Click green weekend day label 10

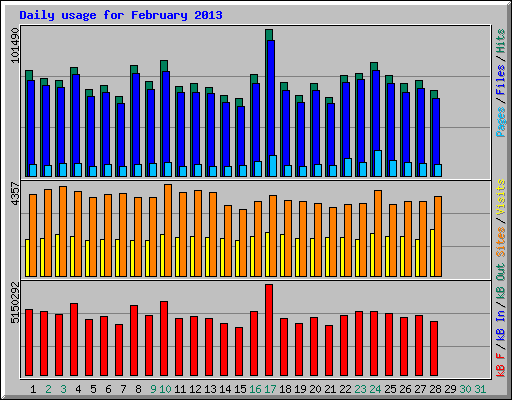165,389
